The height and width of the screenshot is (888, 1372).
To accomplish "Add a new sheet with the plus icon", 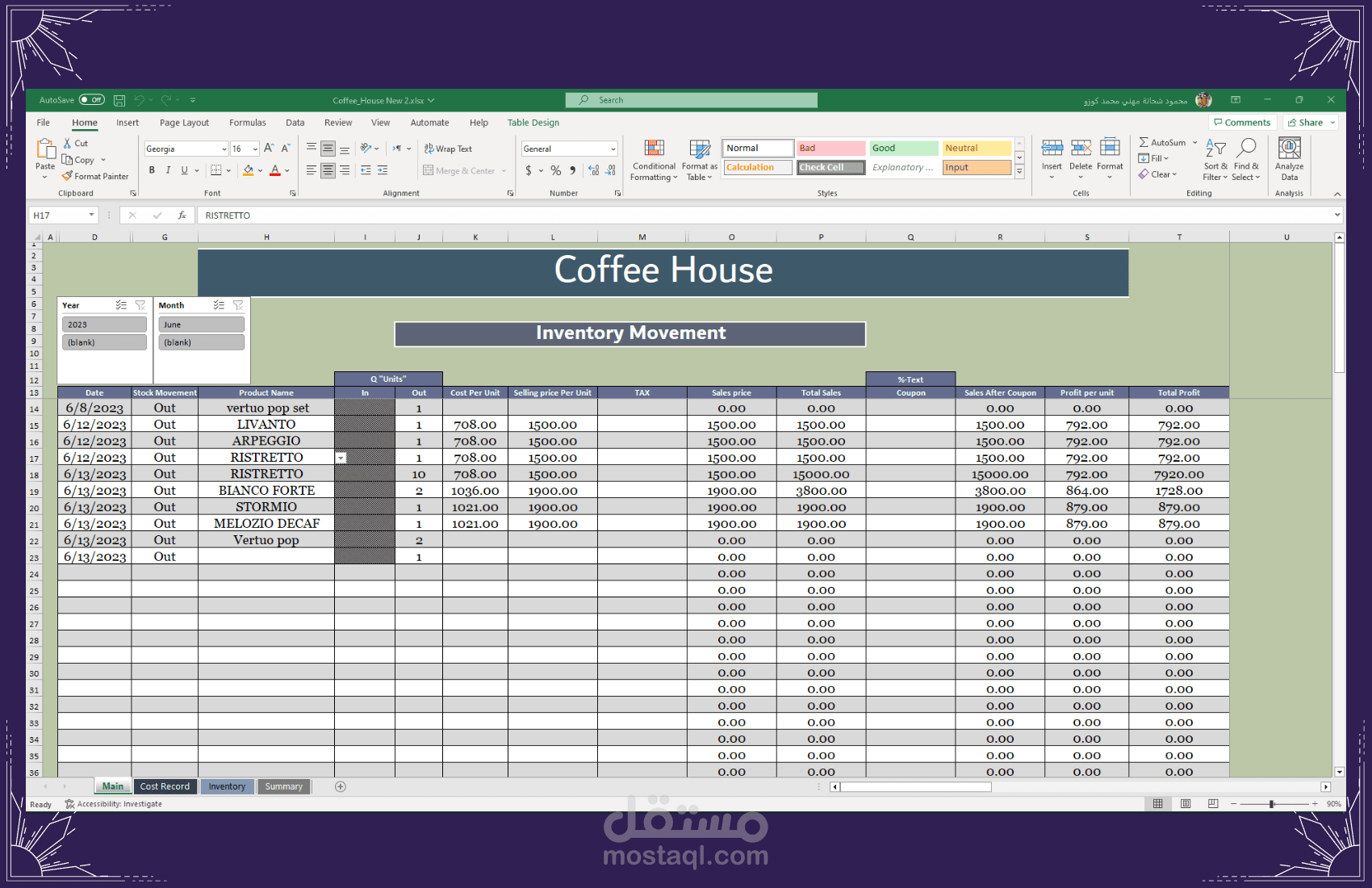I will [341, 786].
